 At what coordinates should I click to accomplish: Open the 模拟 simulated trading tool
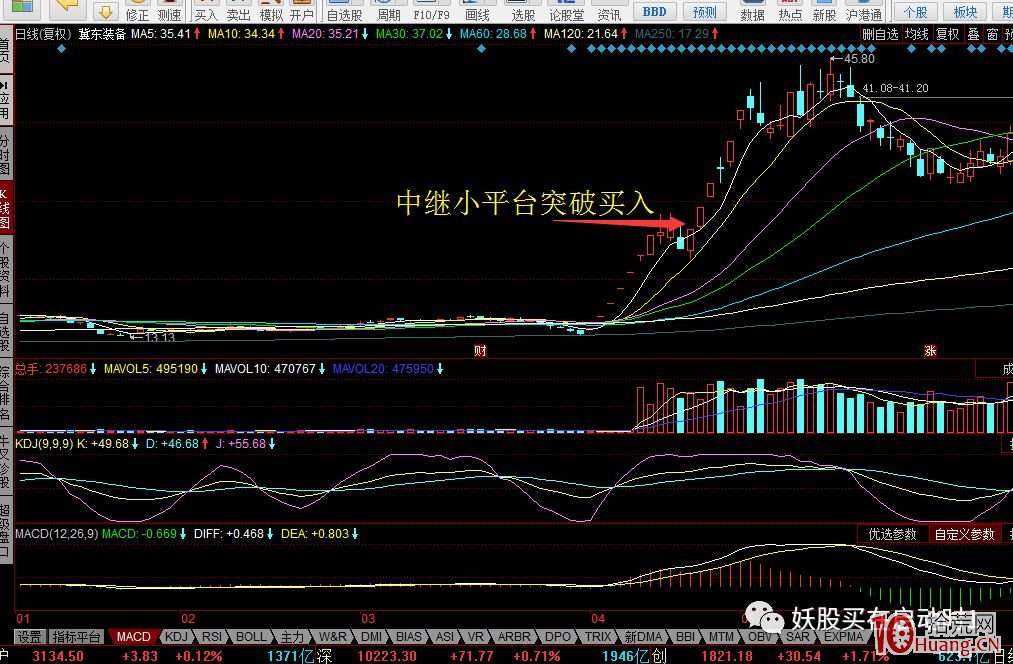coord(271,12)
